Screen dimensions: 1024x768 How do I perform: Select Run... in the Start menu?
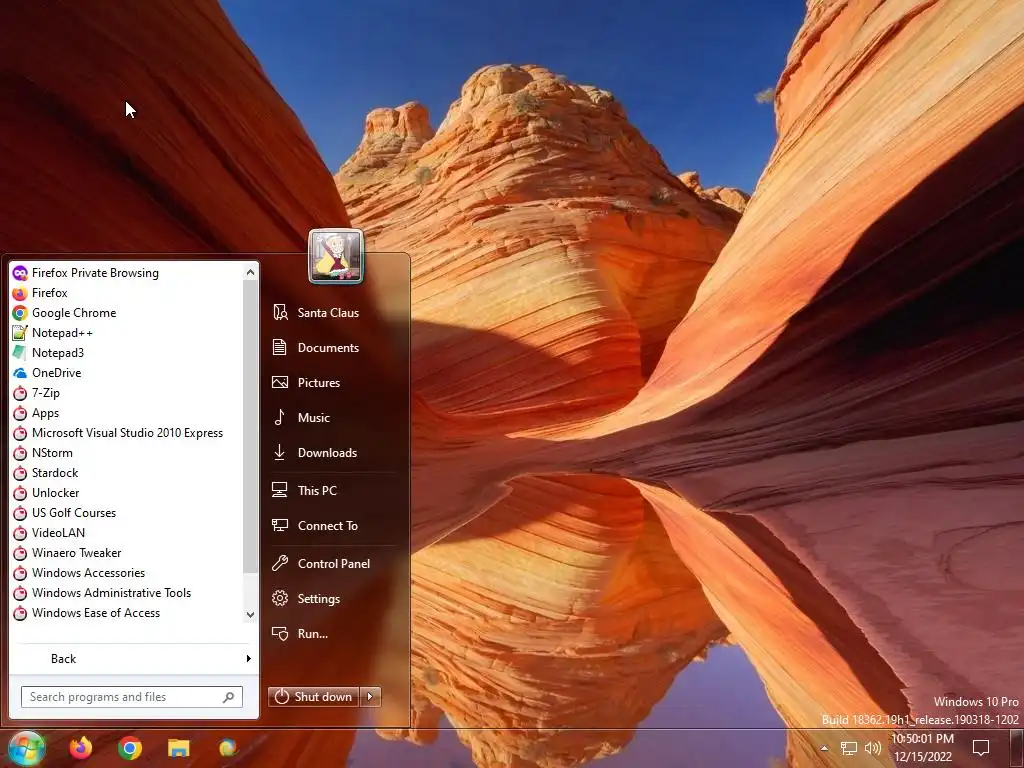tap(334, 633)
